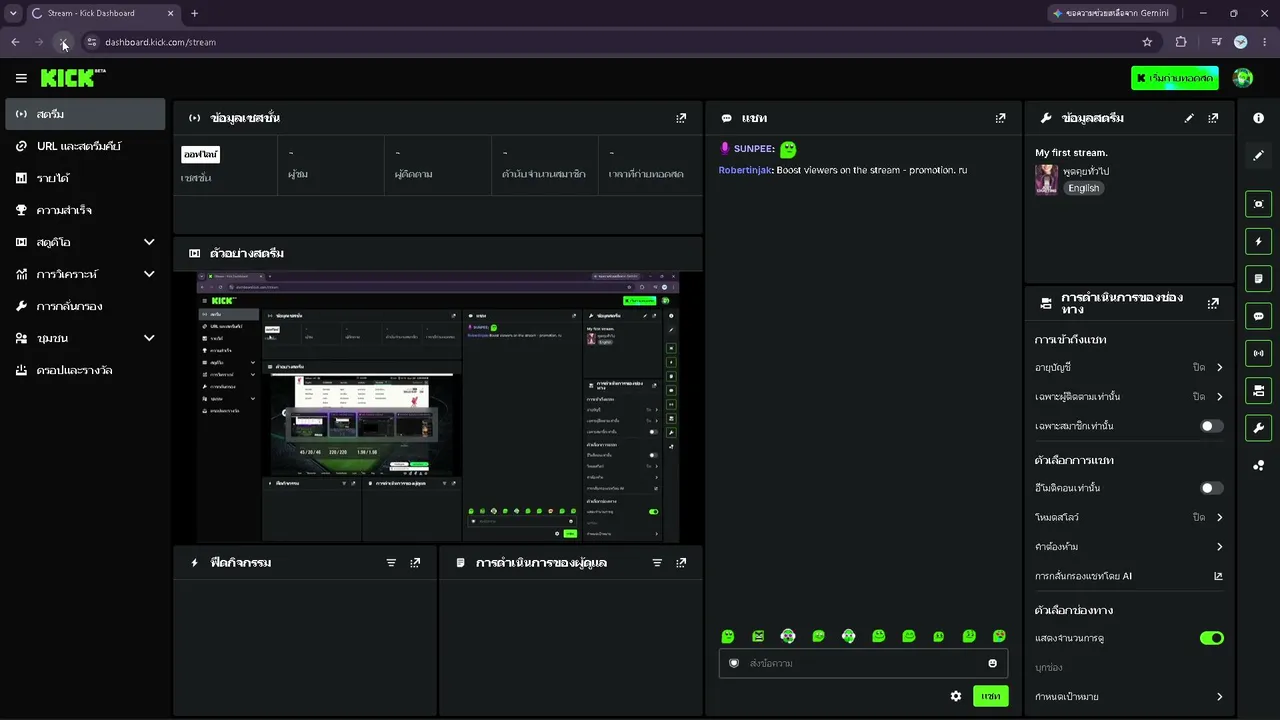Image resolution: width=1280 pixels, height=720 pixels.
Task: Open Moderation (การกลั่นกรอง) in the sidebar
Action: click(x=85, y=306)
